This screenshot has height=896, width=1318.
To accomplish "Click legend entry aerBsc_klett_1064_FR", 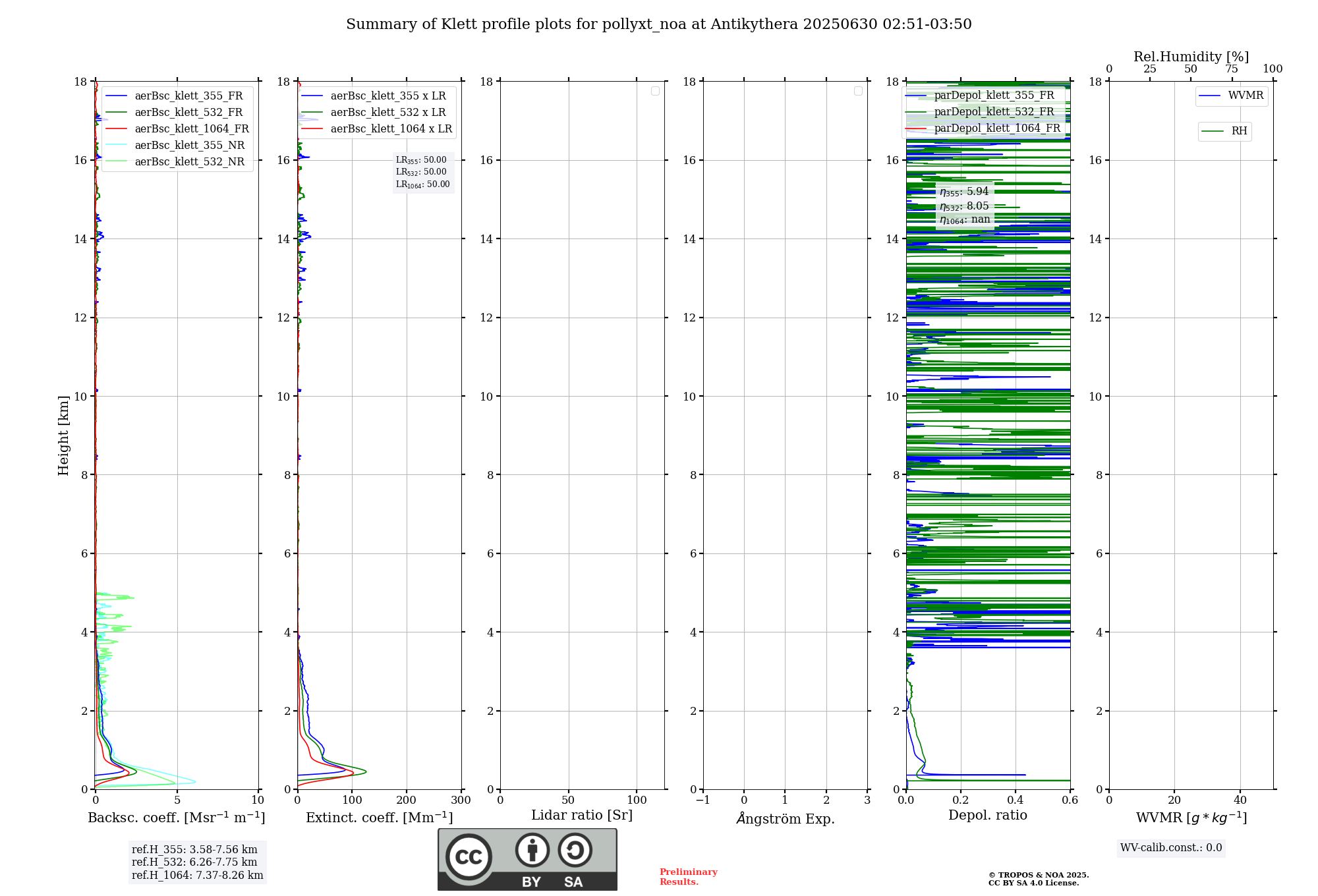I will pyautogui.click(x=178, y=128).
